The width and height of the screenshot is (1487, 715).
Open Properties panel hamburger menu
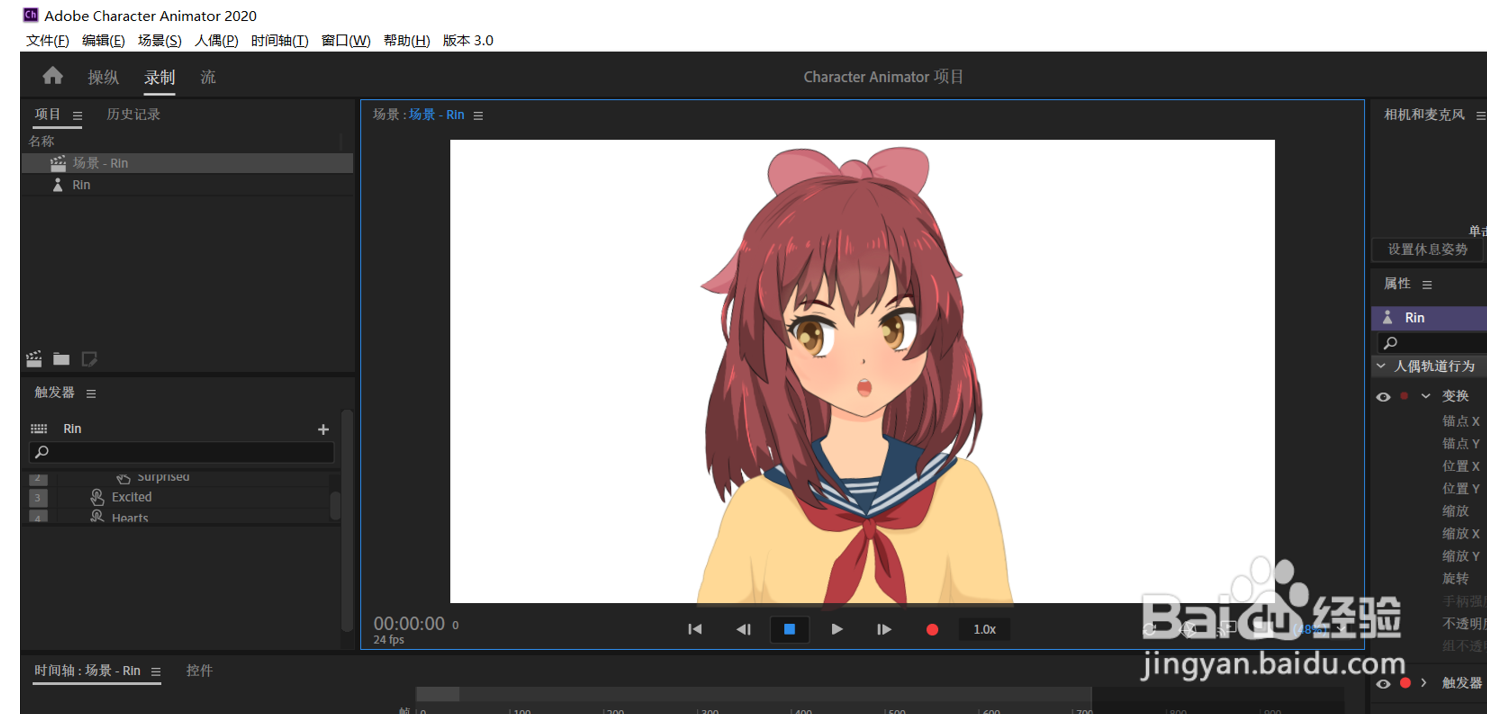pos(1427,285)
